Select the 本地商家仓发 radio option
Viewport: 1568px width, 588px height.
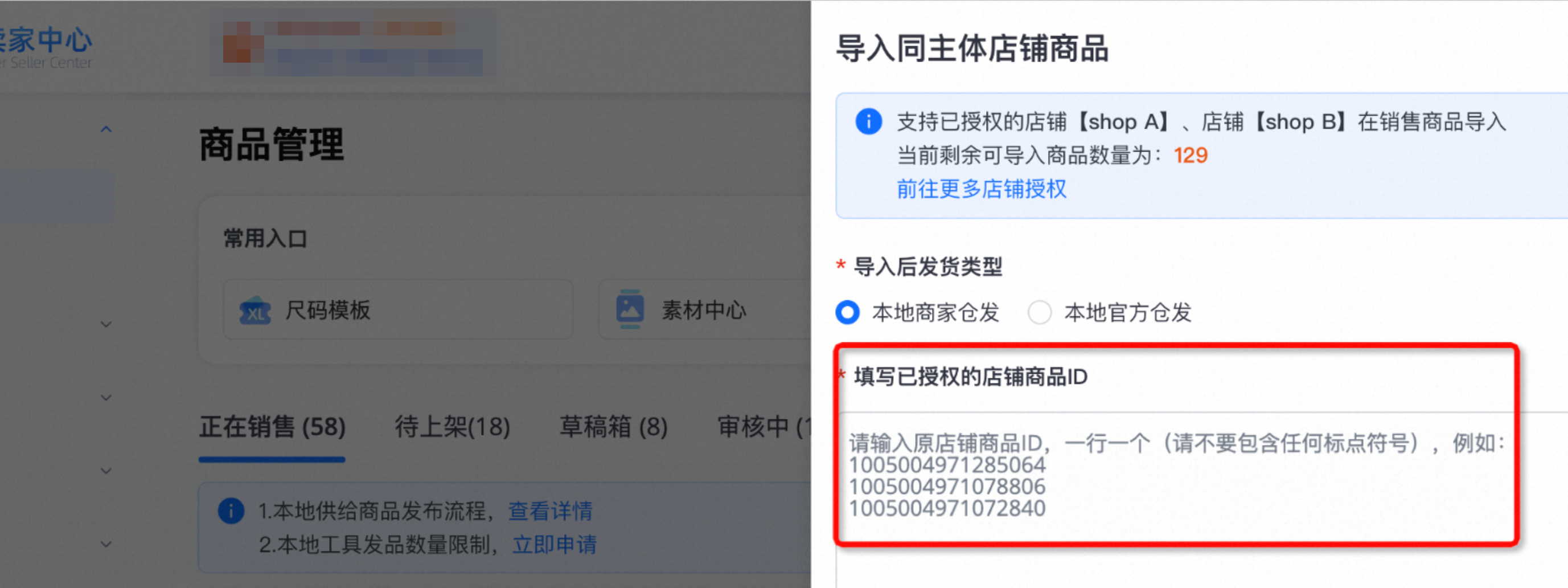coord(847,313)
